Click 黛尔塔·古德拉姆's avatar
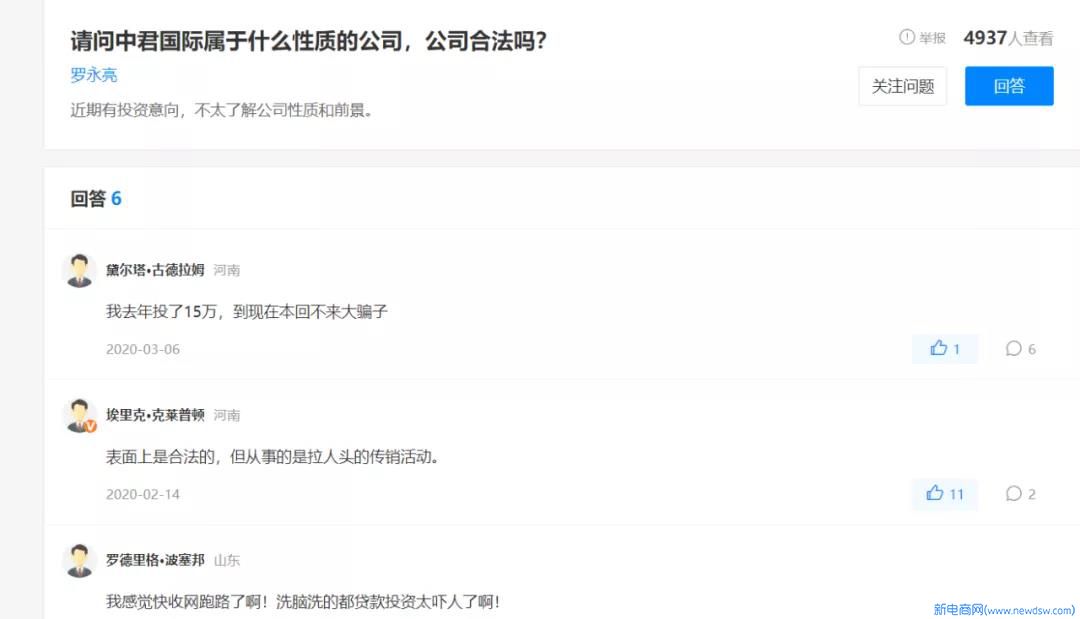Viewport: 1080px width, 619px height. click(80, 270)
